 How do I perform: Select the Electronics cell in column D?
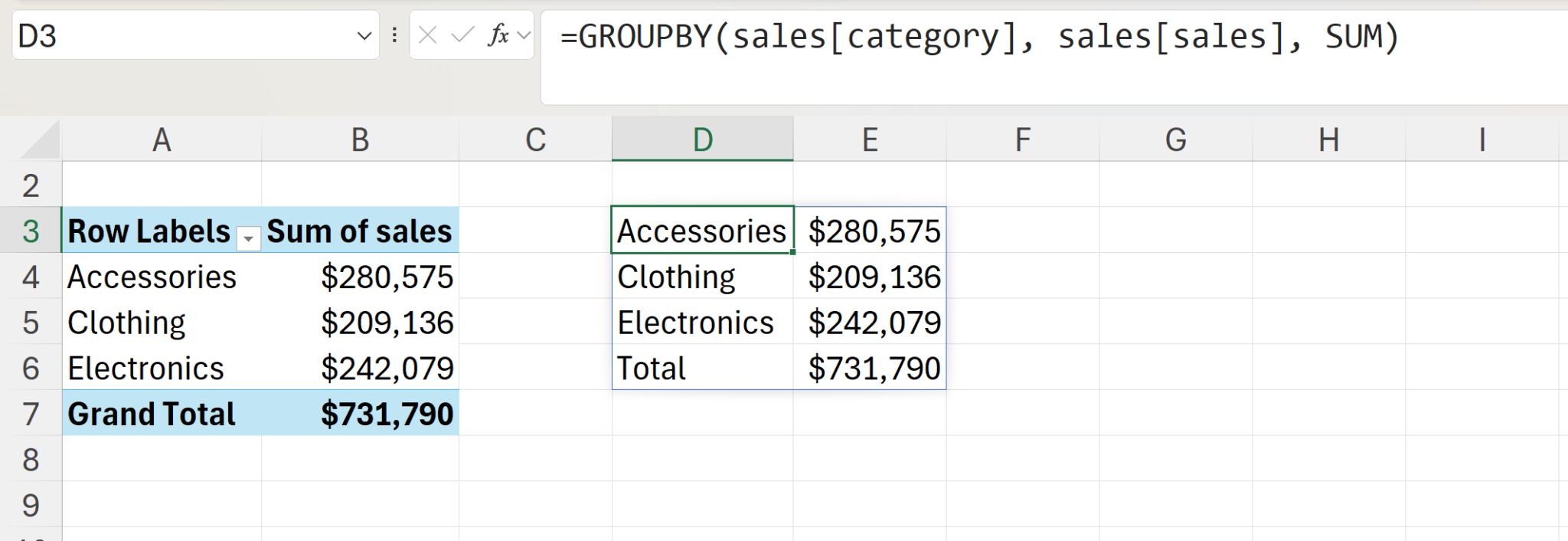(x=695, y=323)
